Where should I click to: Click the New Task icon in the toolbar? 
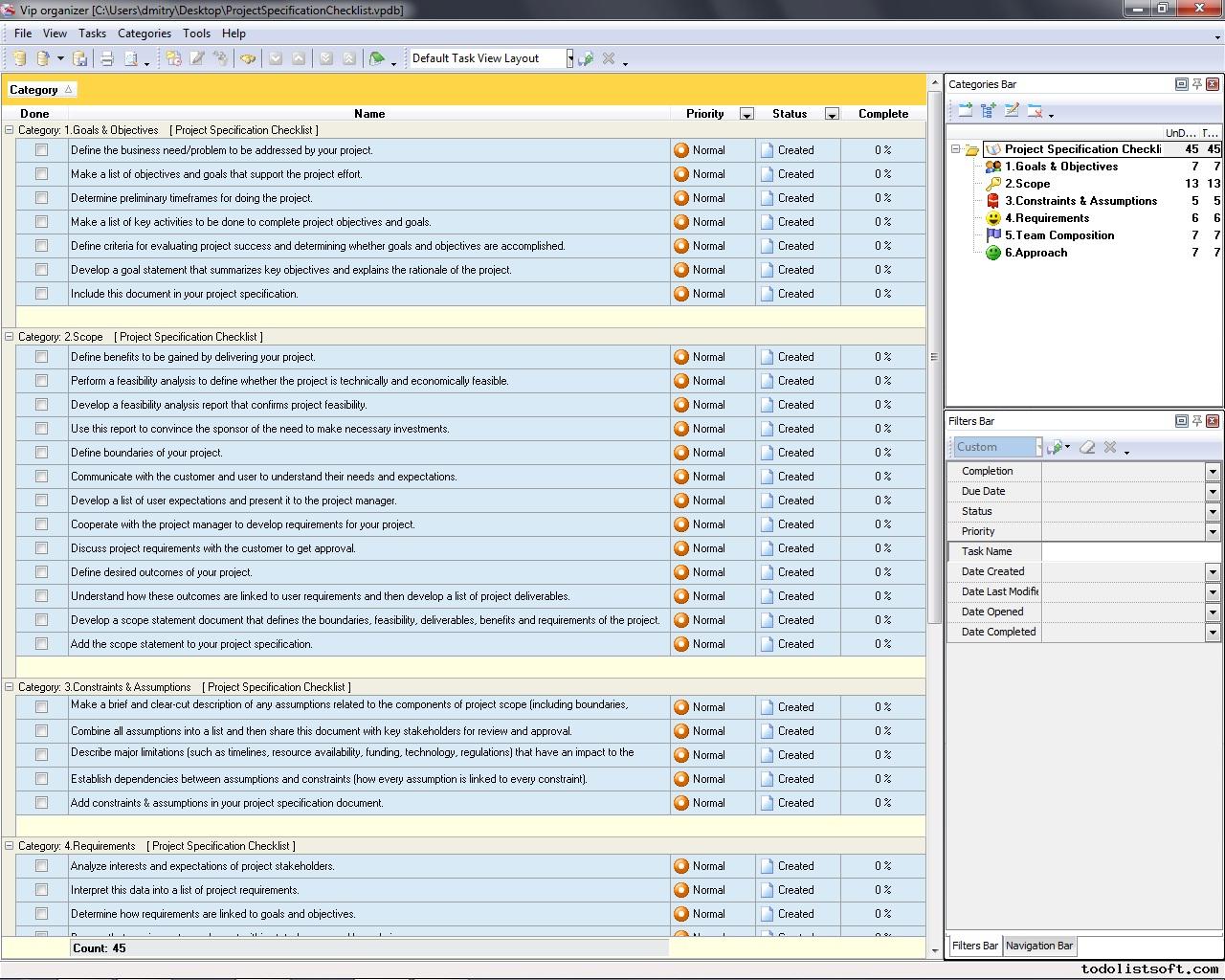[x=173, y=58]
